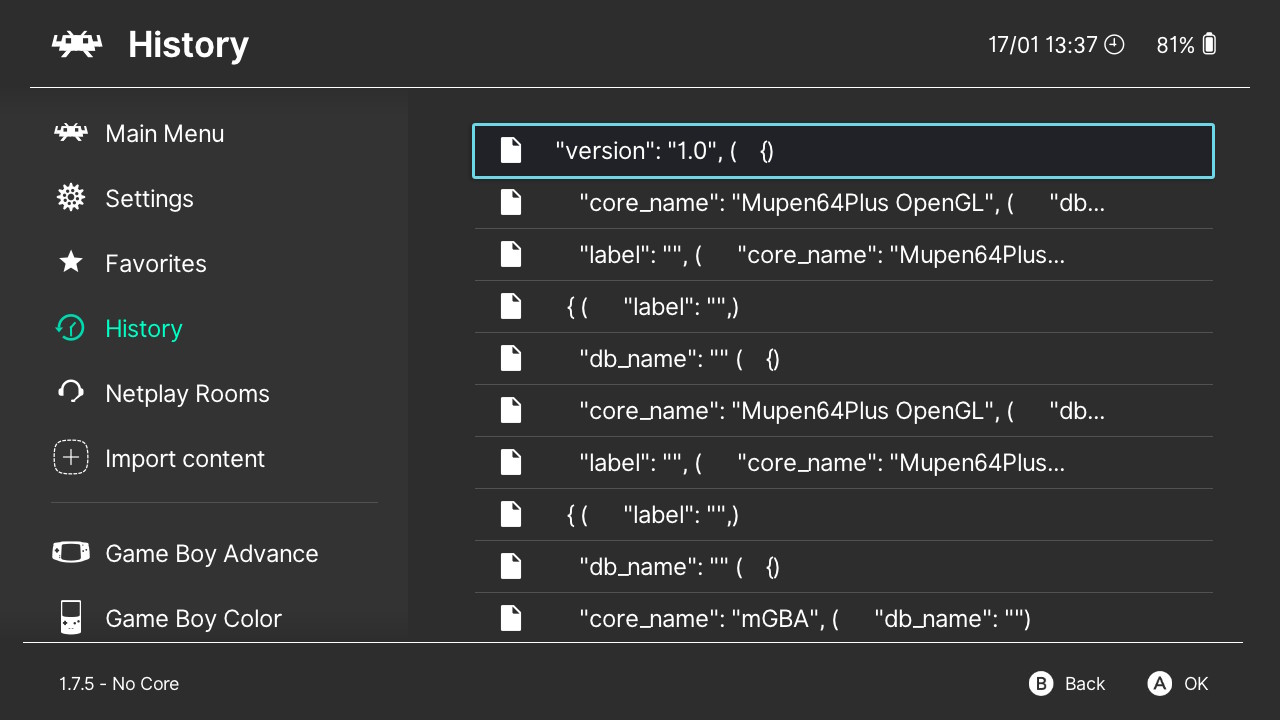Select the History clock-arrow icon in sidebar
1280x720 pixels.
click(70, 328)
